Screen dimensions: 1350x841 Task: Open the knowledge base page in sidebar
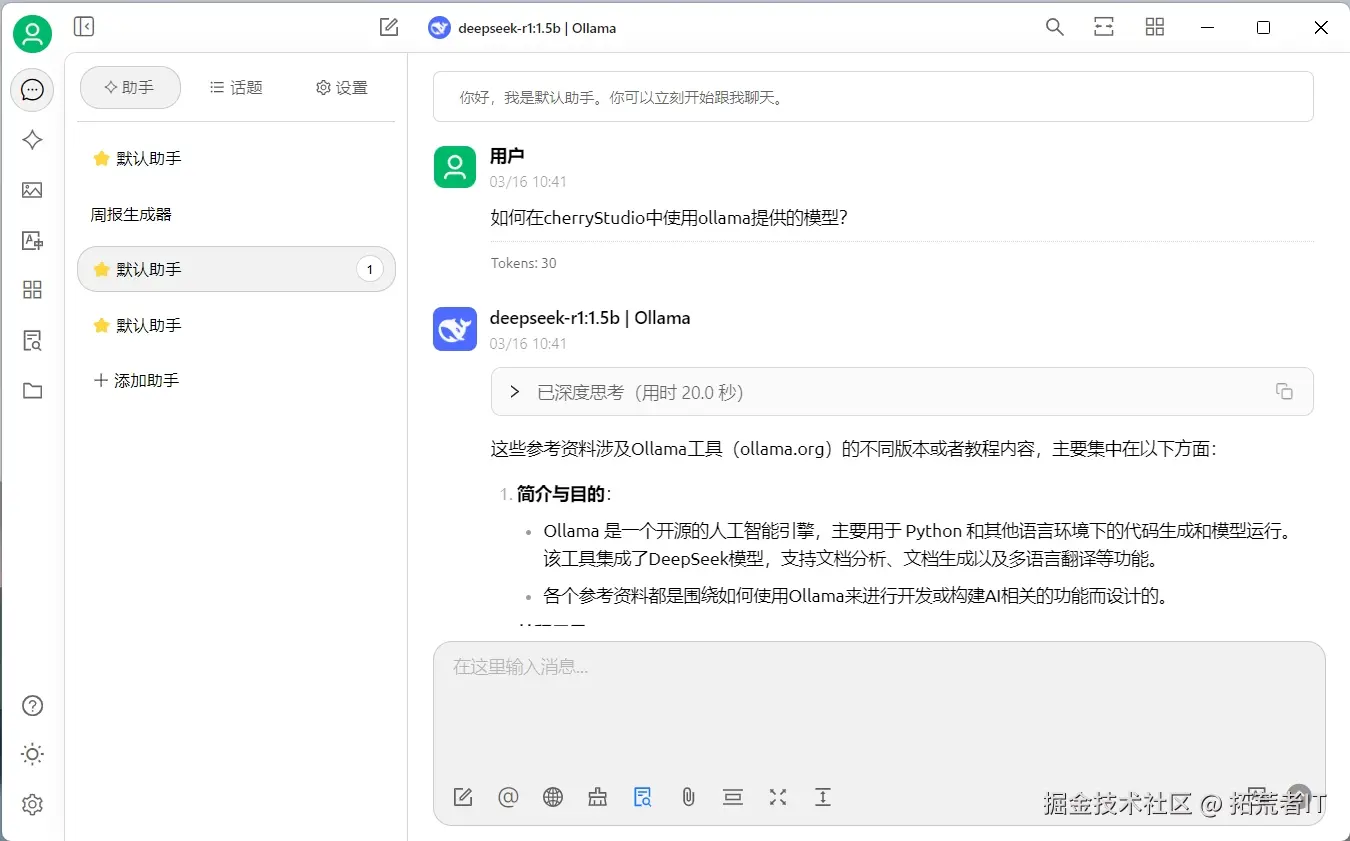[x=32, y=340]
